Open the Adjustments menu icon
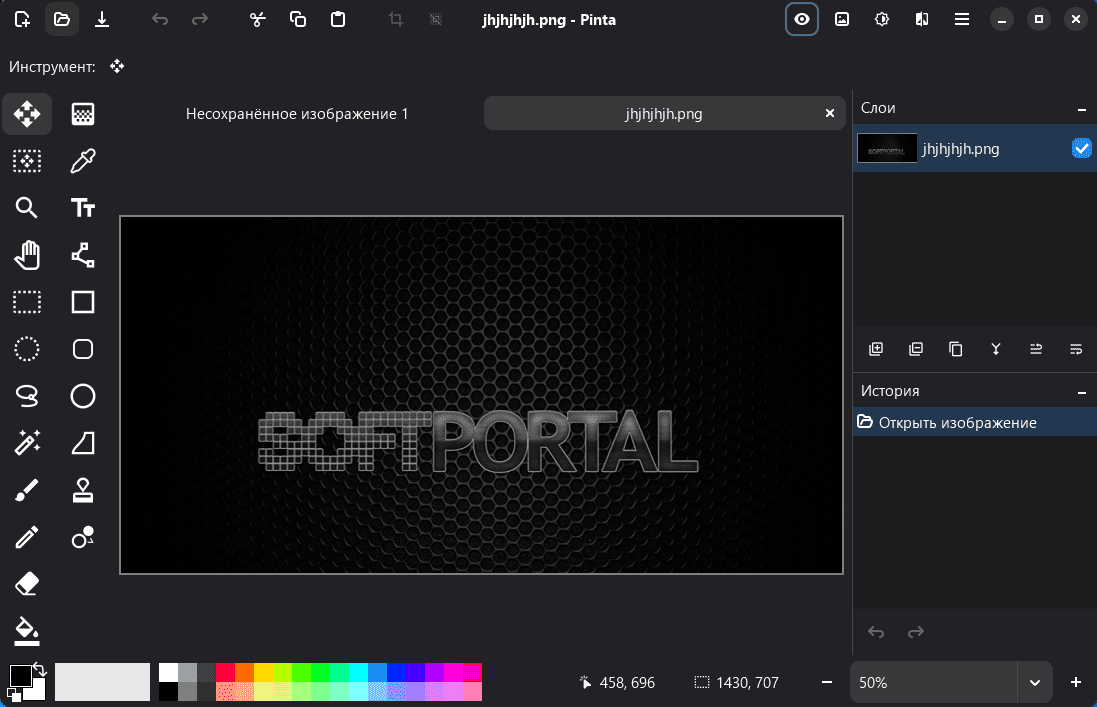1097x707 pixels. tap(882, 20)
